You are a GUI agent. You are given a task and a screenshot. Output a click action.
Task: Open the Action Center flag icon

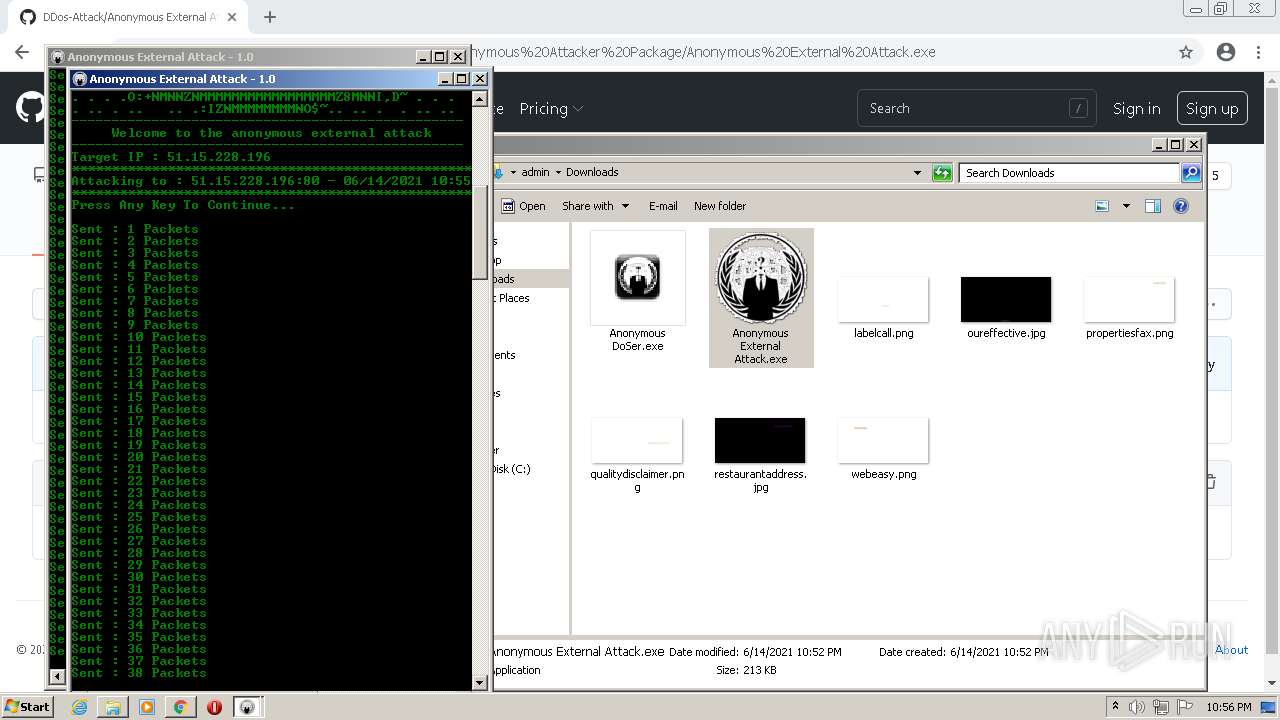(x=1184, y=707)
